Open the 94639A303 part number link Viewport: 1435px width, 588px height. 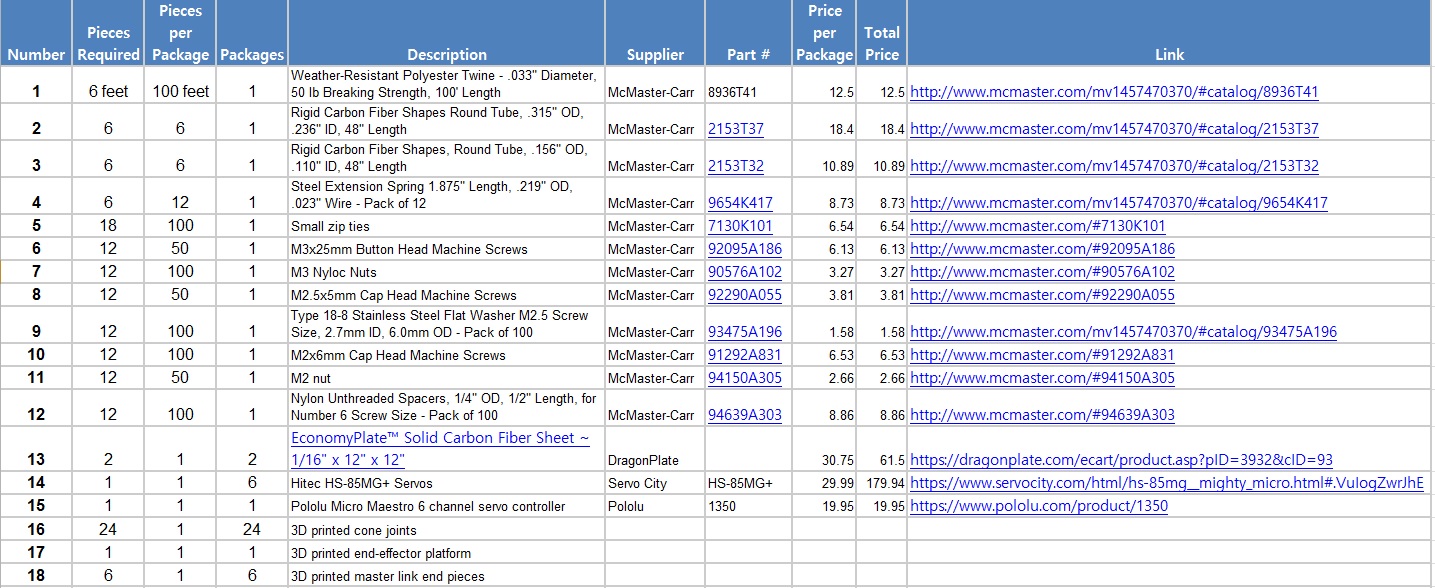pos(745,415)
